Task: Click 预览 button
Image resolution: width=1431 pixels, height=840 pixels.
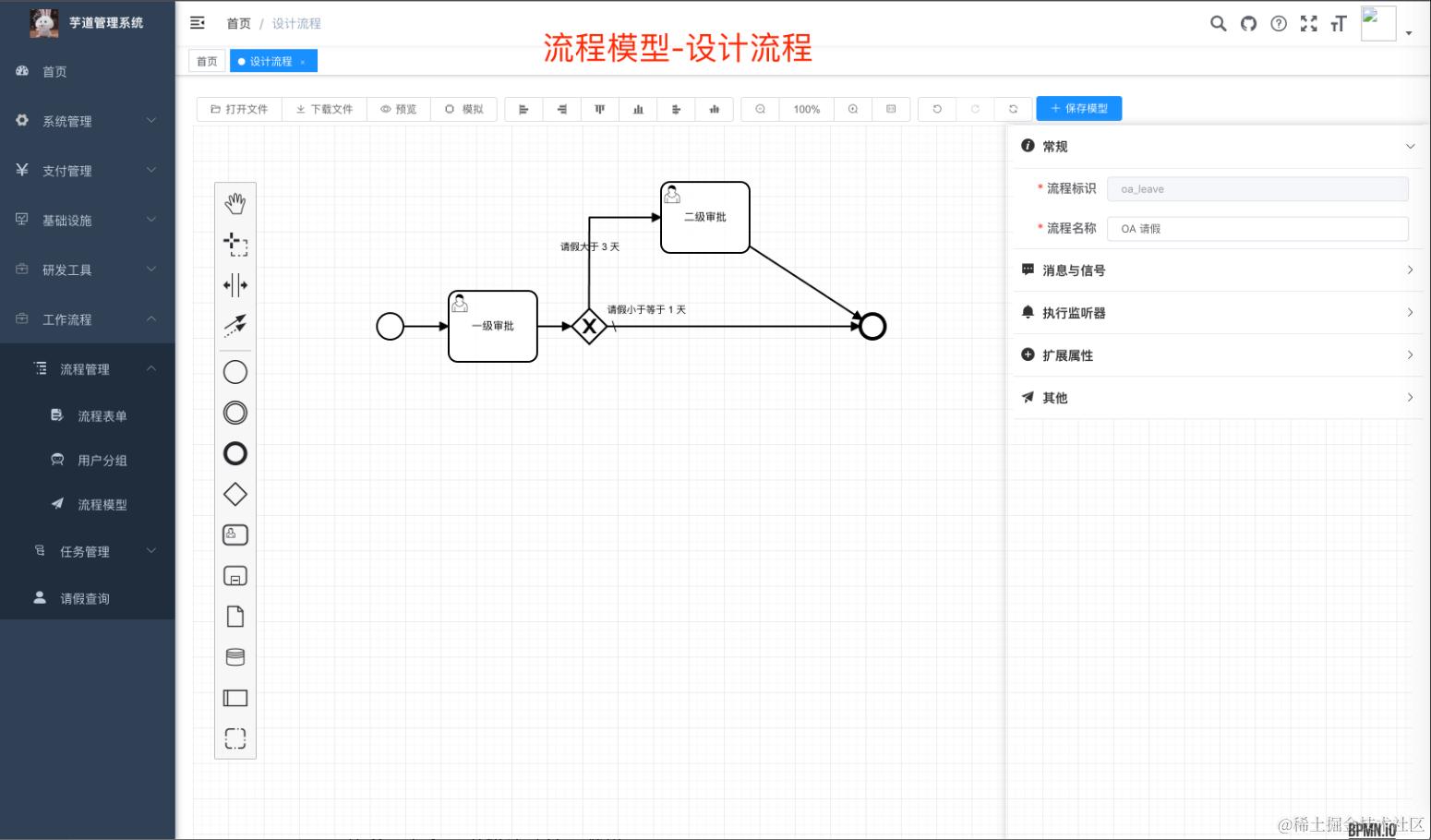Action: pos(399,109)
